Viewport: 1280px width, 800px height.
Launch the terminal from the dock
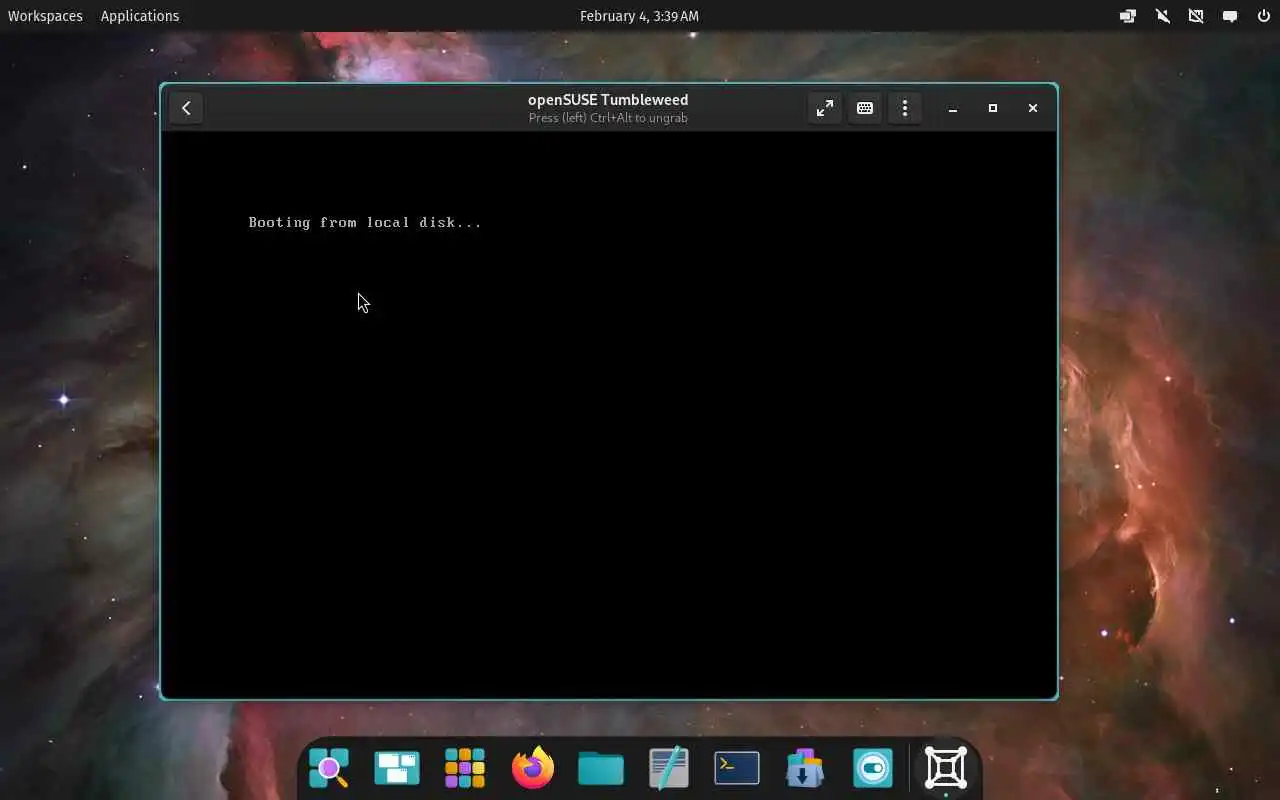(x=737, y=768)
